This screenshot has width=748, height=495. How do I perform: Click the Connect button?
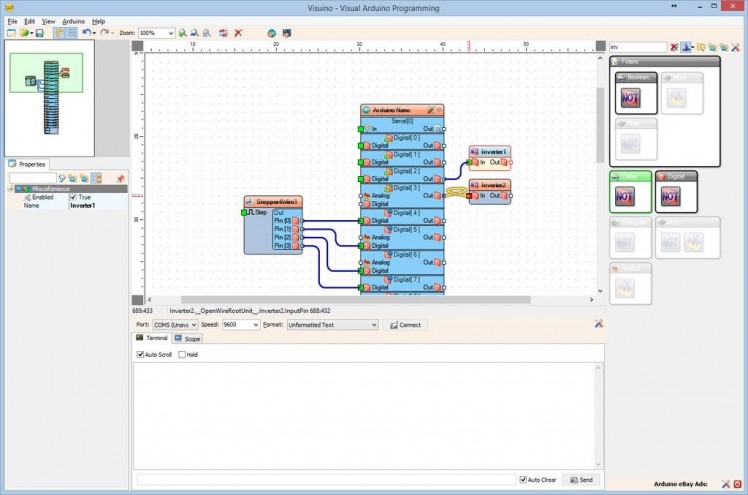[x=405, y=325]
